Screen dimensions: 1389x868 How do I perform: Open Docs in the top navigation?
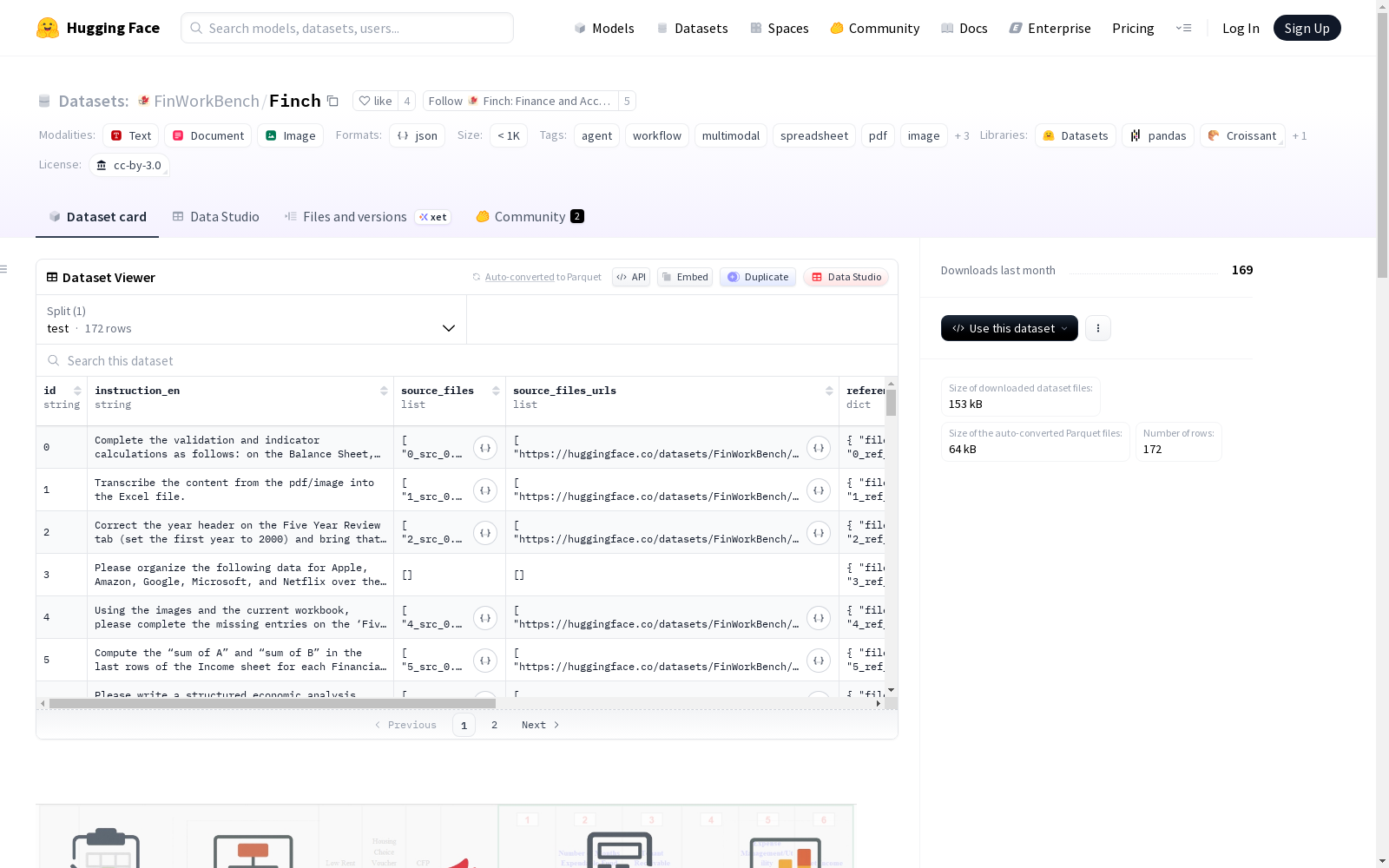[x=964, y=28]
